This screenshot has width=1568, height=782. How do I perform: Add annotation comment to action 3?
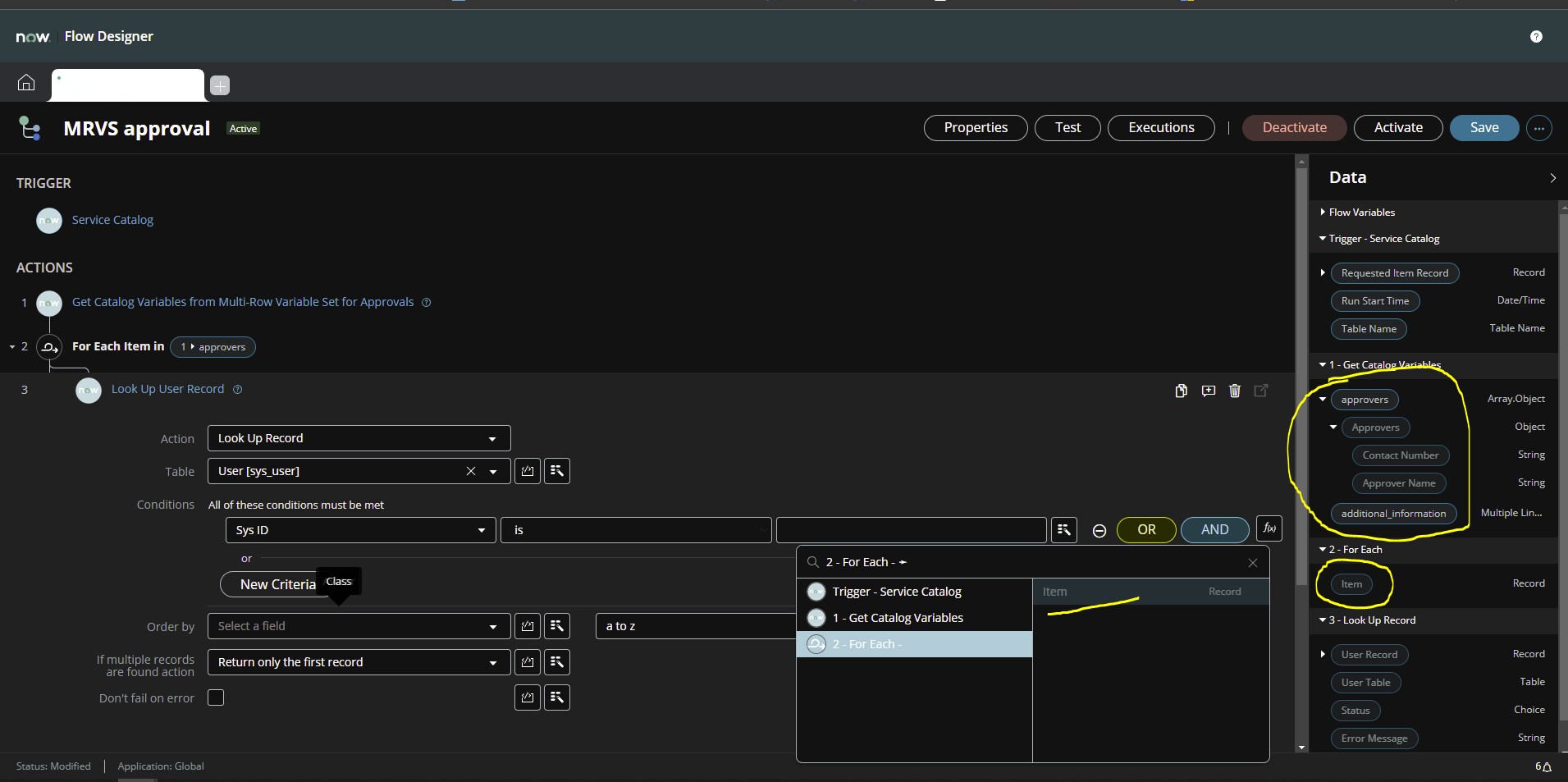pos(1208,391)
